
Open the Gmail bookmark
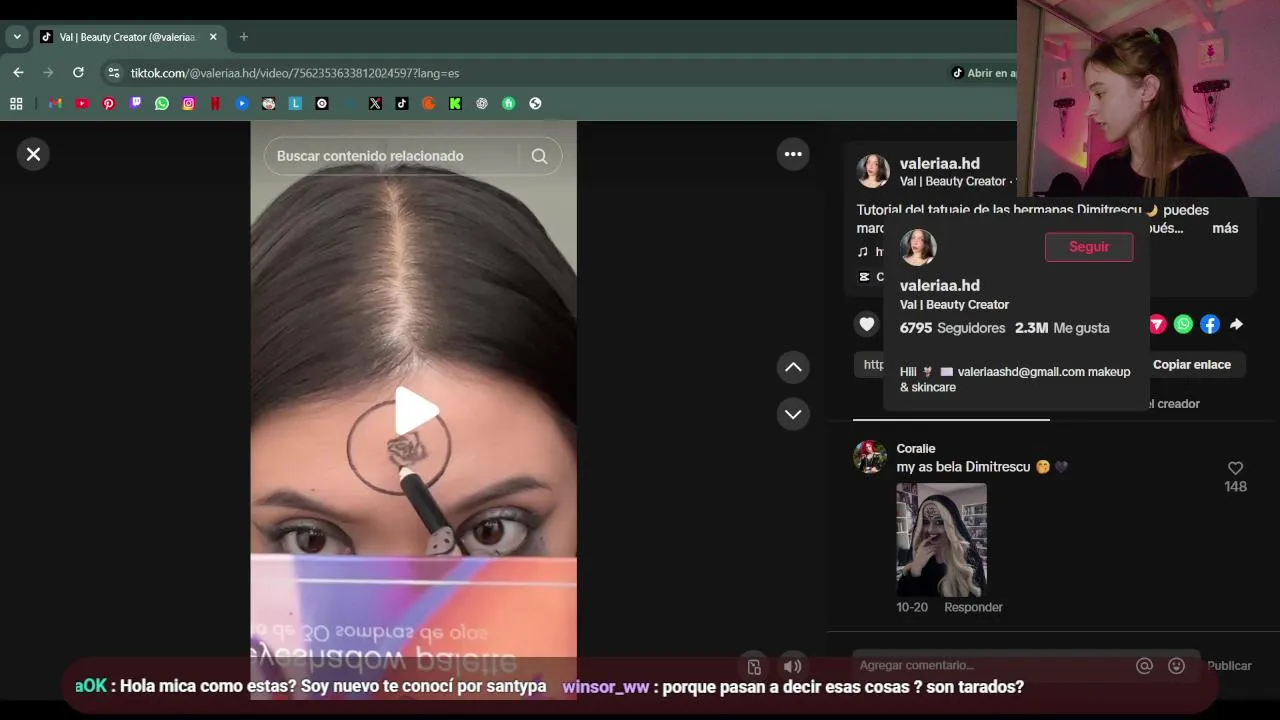(x=55, y=103)
